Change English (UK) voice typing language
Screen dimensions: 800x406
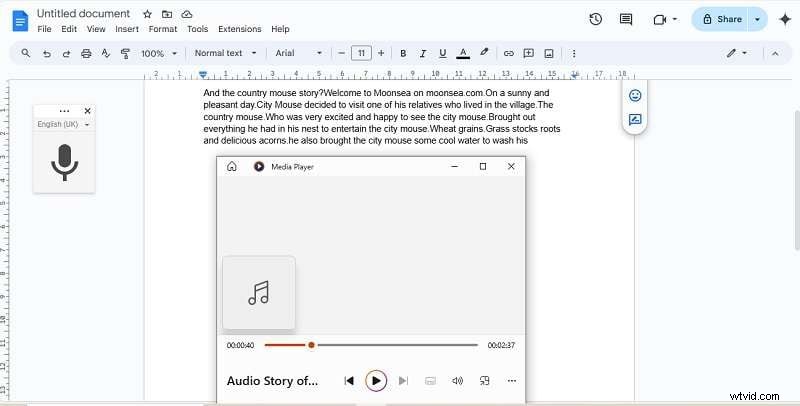63,124
